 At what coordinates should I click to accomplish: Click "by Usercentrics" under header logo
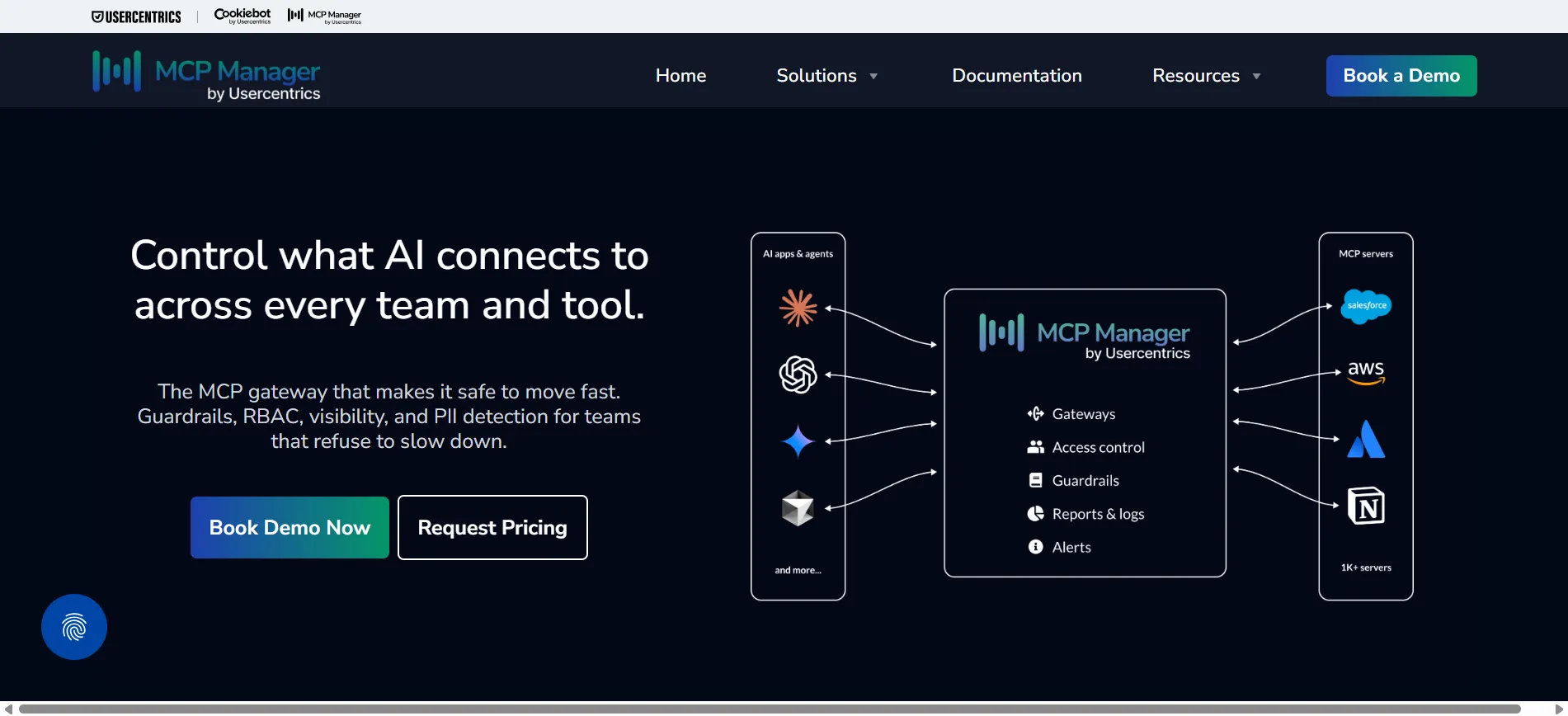click(263, 94)
